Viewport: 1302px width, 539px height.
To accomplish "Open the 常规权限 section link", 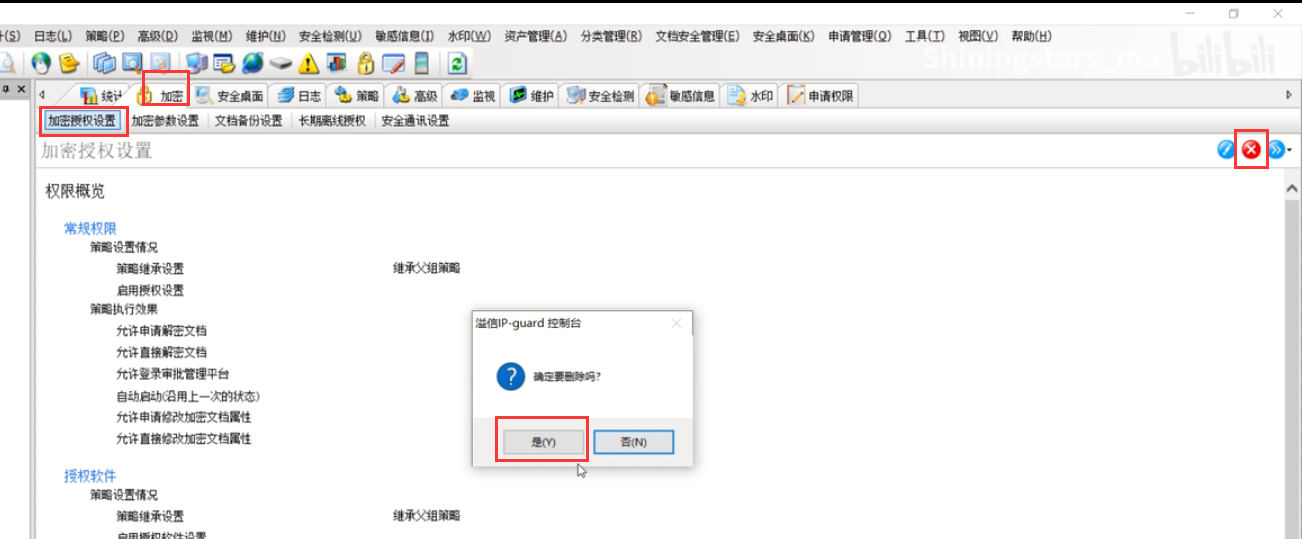I will point(90,229).
